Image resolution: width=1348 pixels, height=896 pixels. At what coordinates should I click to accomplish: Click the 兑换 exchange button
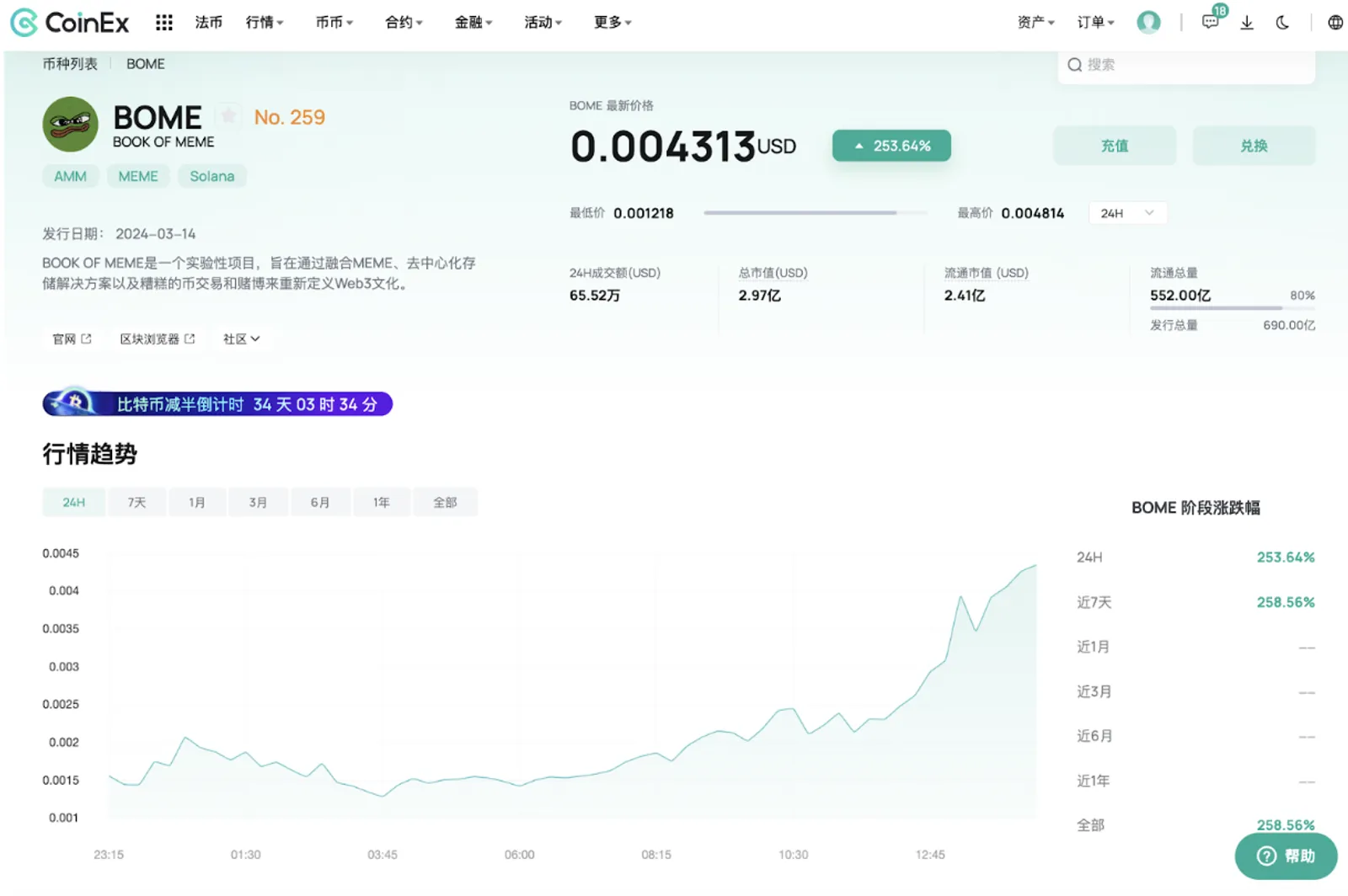point(1254,146)
